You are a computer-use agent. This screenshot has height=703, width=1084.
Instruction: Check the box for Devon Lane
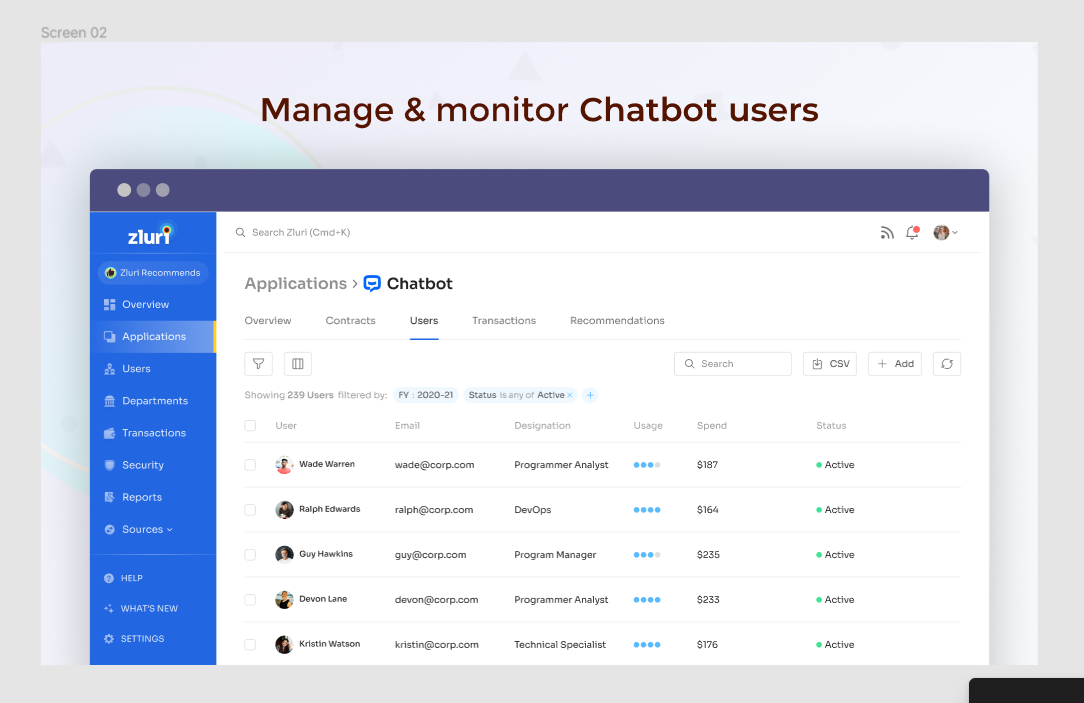point(250,600)
